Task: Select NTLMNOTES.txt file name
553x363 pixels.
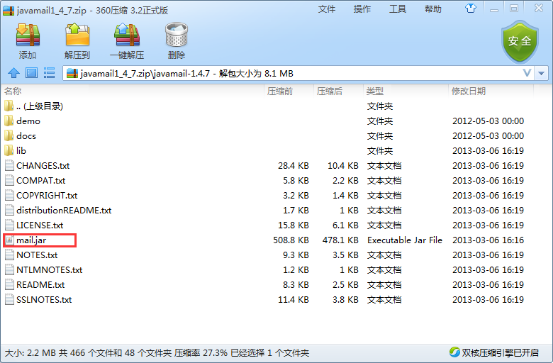Action: click(x=49, y=270)
